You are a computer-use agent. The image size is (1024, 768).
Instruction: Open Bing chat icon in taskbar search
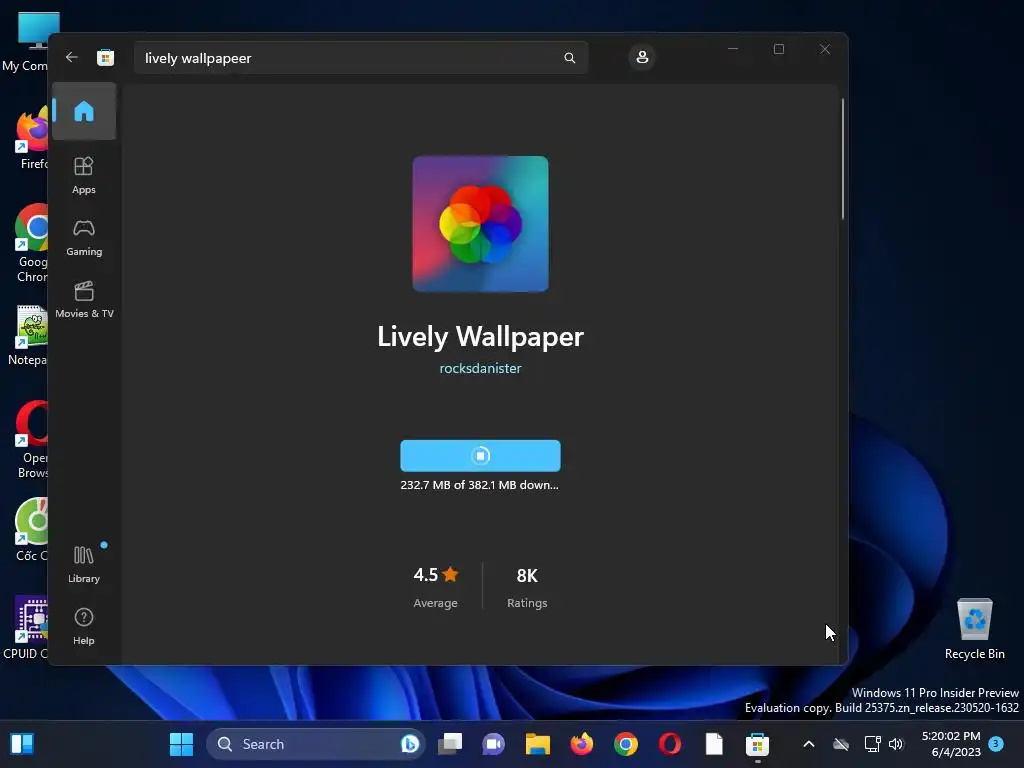[409, 744]
